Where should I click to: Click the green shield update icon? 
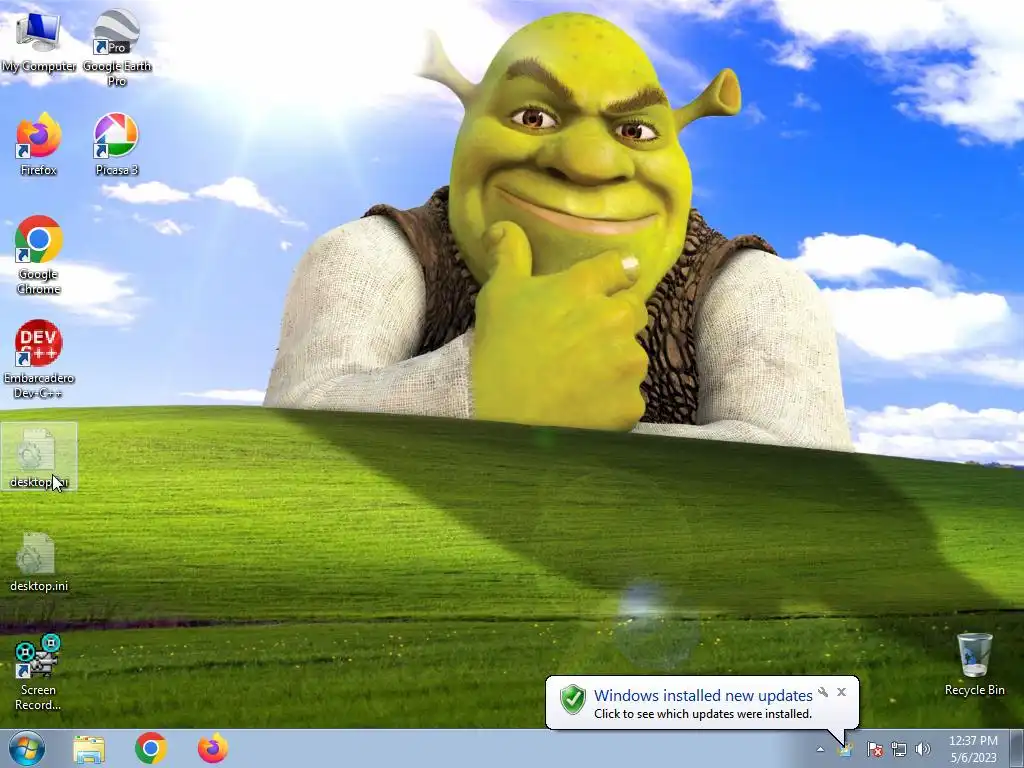(573, 699)
